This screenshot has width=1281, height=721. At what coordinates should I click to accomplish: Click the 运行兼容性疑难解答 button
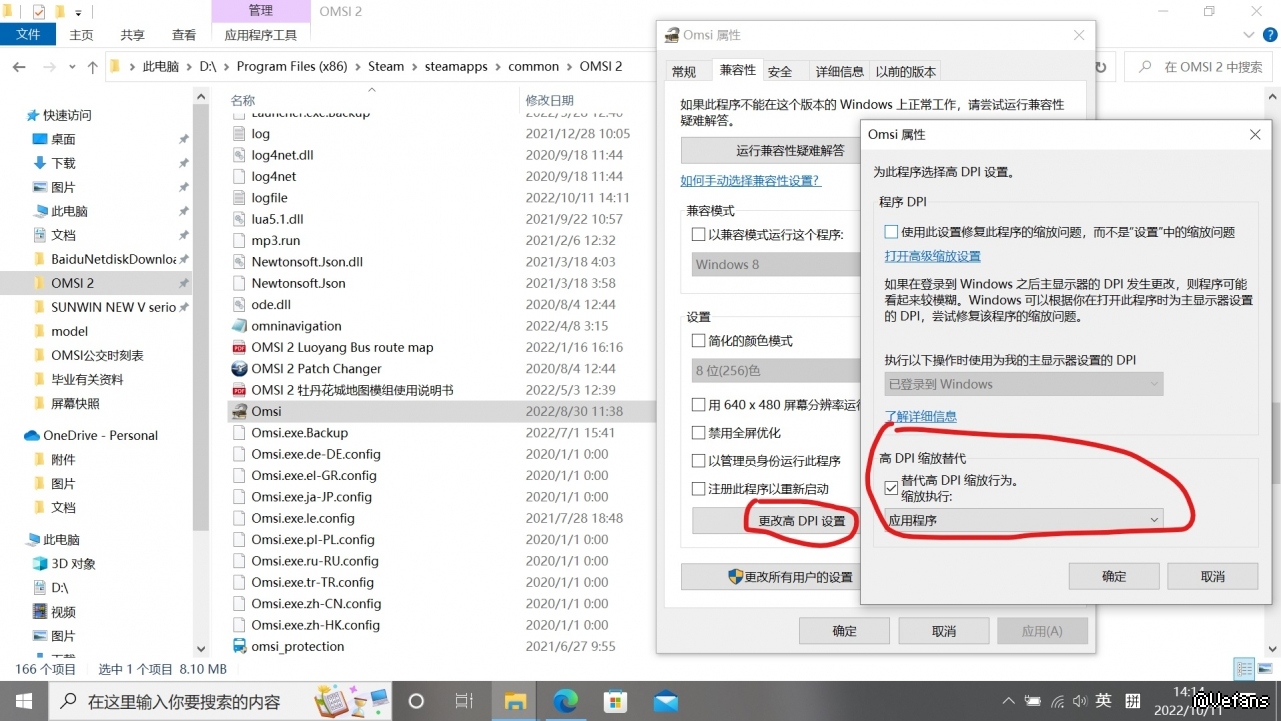[771, 151]
